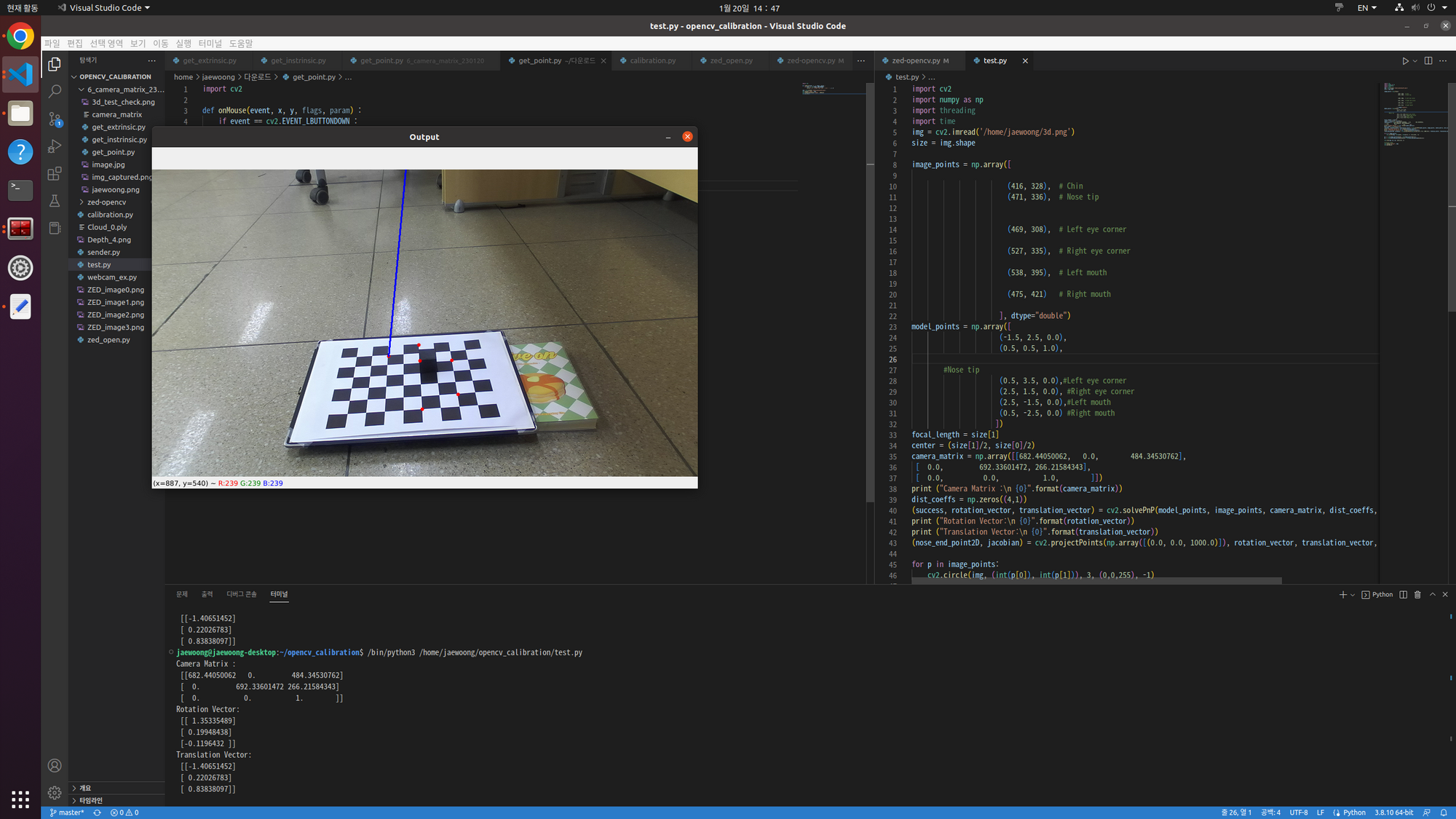The width and height of the screenshot is (1456, 819).
Task: Open the Run and Debug view
Action: [x=55, y=146]
